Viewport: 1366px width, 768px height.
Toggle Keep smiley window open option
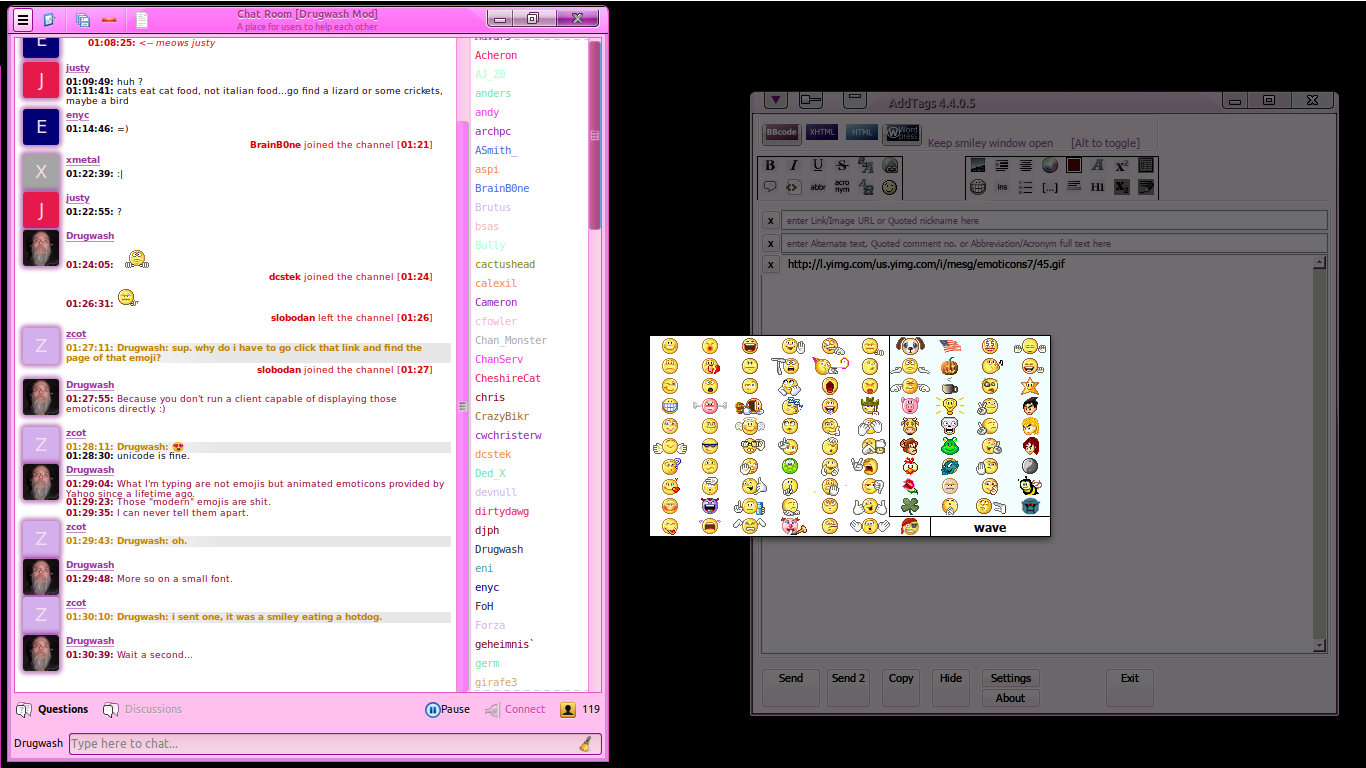pyautogui.click(x=990, y=143)
